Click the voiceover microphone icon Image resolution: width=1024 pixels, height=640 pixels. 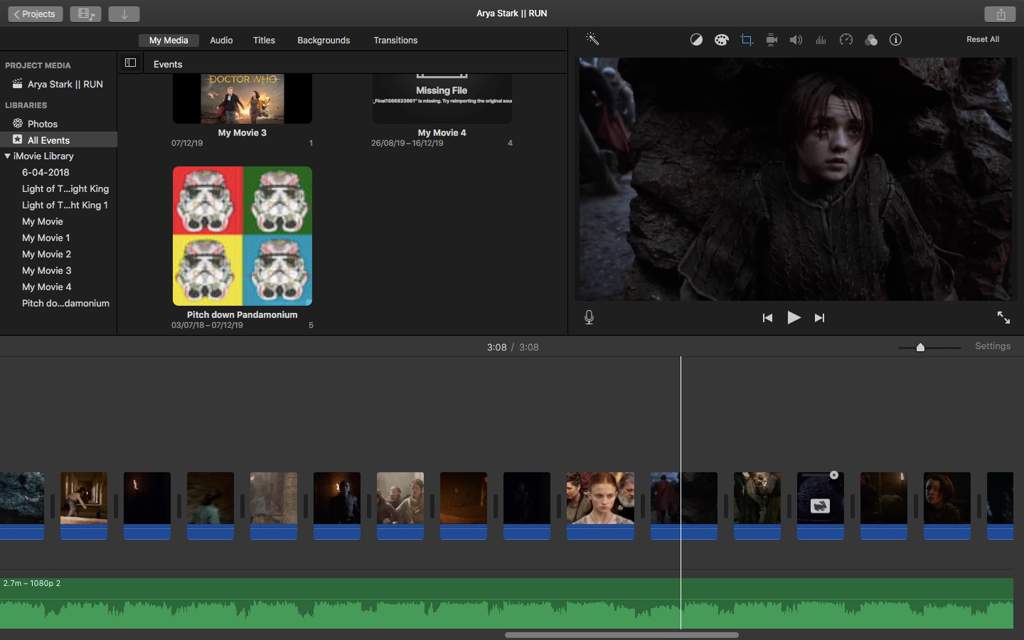pyautogui.click(x=589, y=317)
